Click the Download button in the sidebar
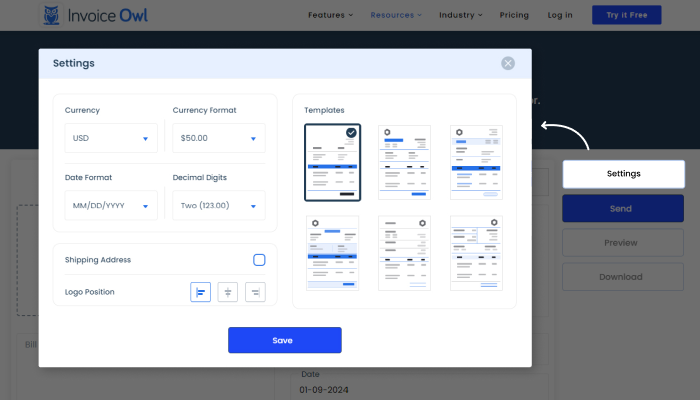 623,277
